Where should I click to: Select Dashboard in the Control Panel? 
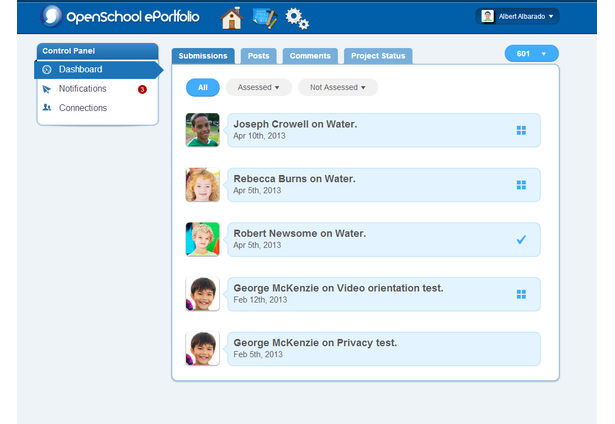98,70
